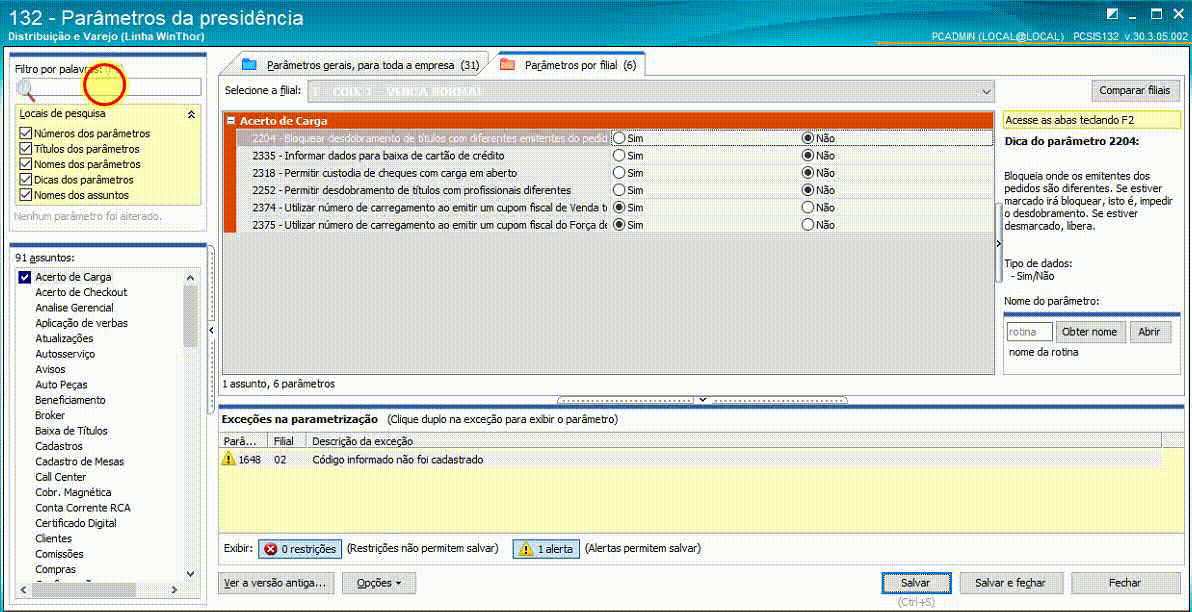Click subjects list horizontal scrollbar right arrow
Viewport: 1192px width, 612px height.
[x=174, y=589]
